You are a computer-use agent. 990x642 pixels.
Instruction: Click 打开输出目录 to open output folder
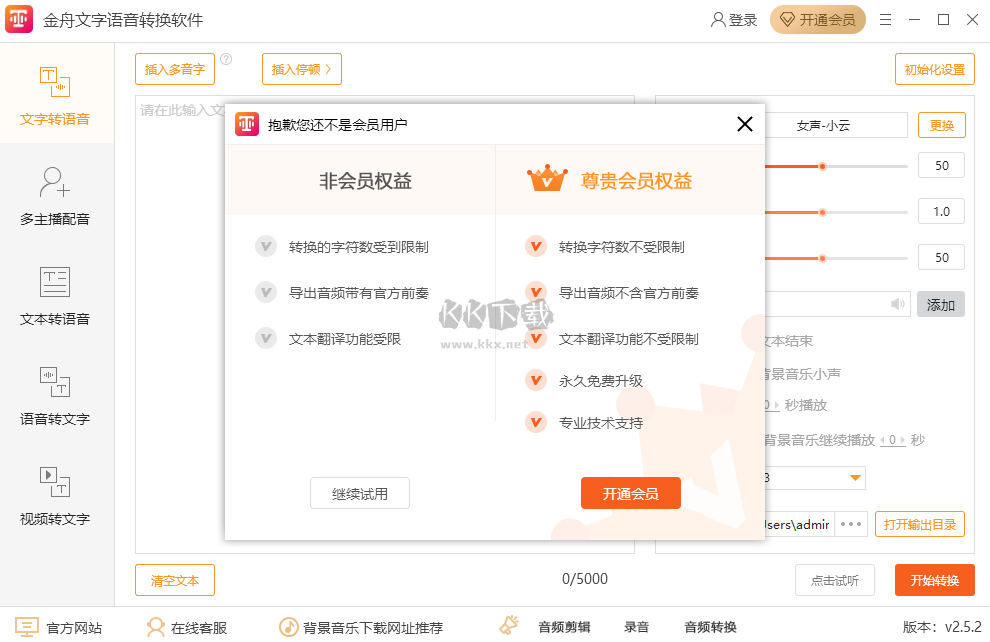pyautogui.click(x=919, y=523)
